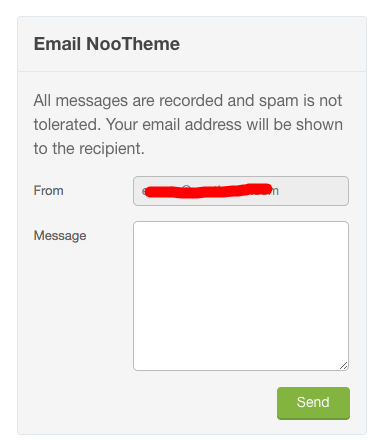Viewport: 387px width, 445px height.
Task: Click 'All messages are recorded' text line
Action: coord(128,100)
